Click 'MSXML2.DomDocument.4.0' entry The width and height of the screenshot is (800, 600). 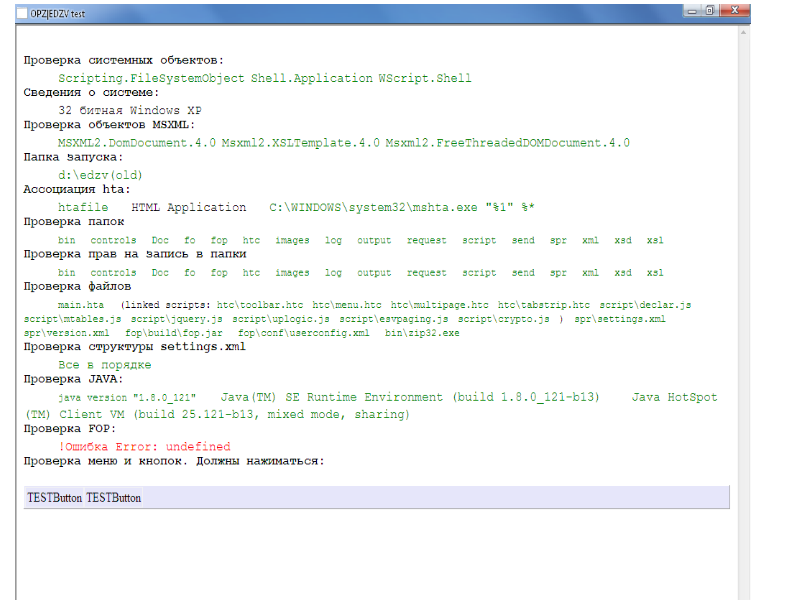point(137,143)
